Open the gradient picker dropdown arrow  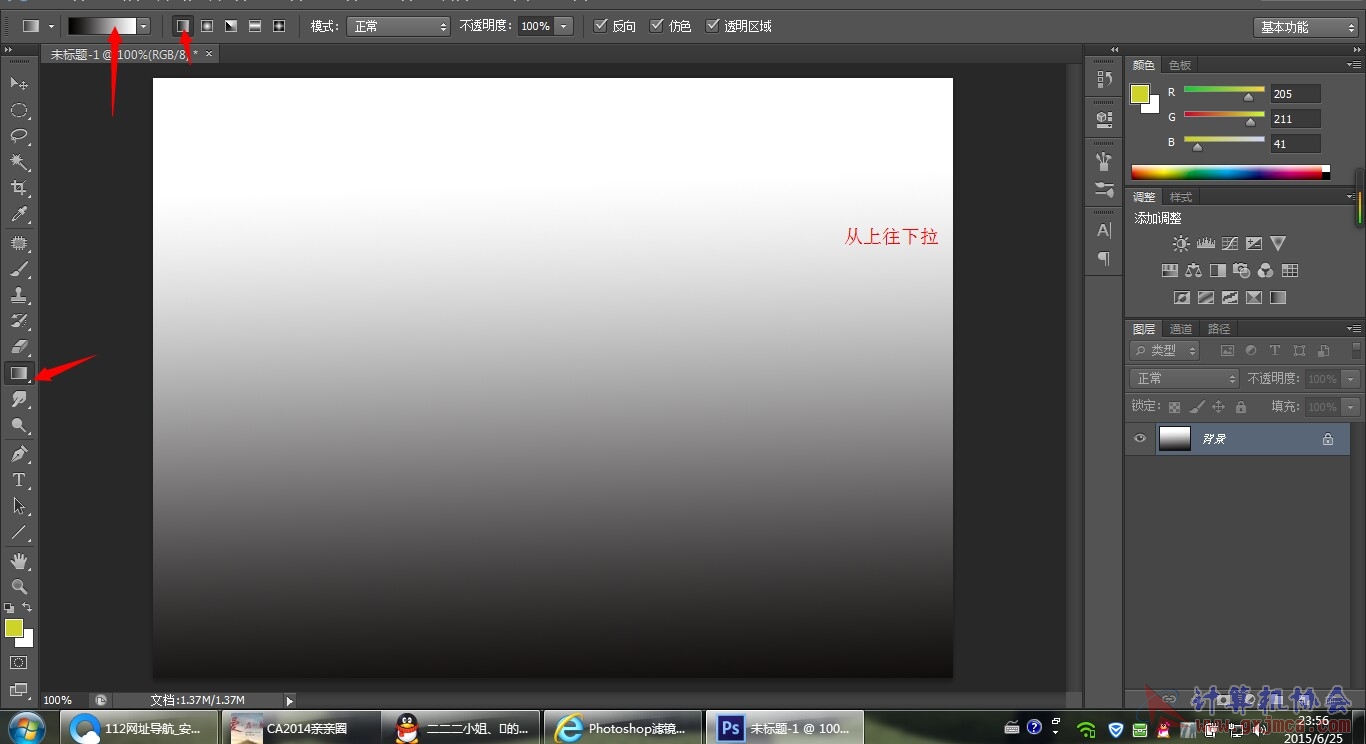[144, 26]
